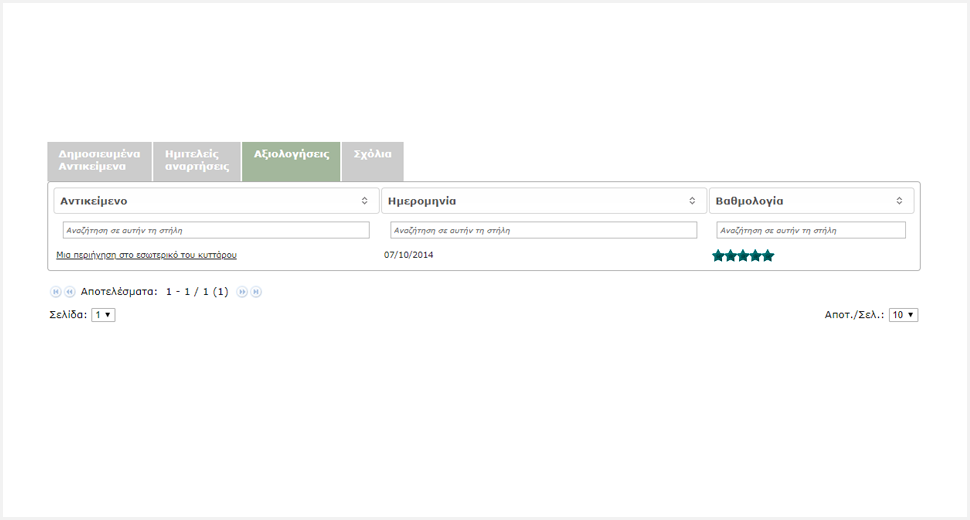Screen dimensions: 970x520
Task: Click the Αντικείμενο column search field
Action: (216, 230)
